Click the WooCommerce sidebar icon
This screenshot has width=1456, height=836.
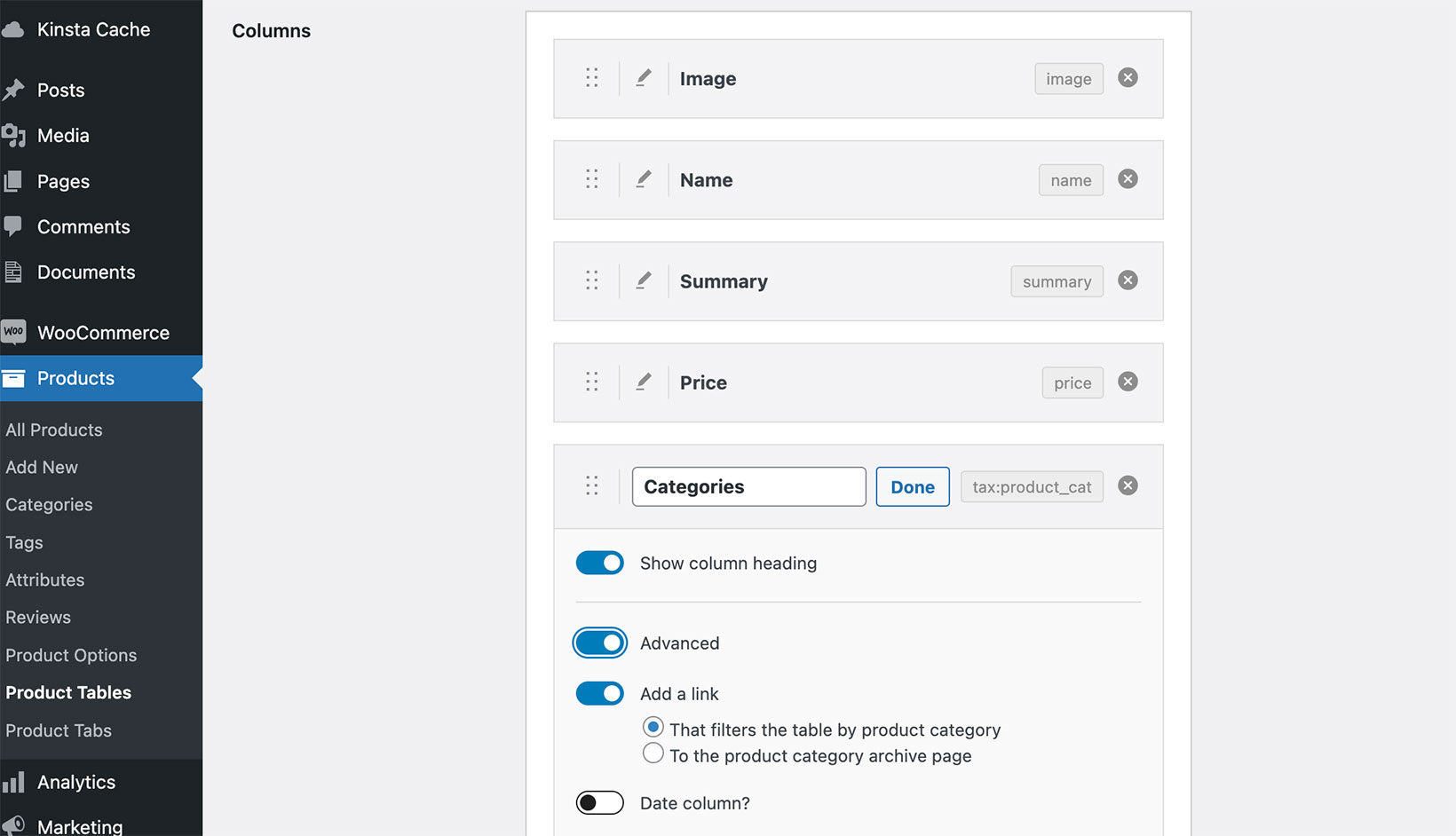pyautogui.click(x=14, y=331)
